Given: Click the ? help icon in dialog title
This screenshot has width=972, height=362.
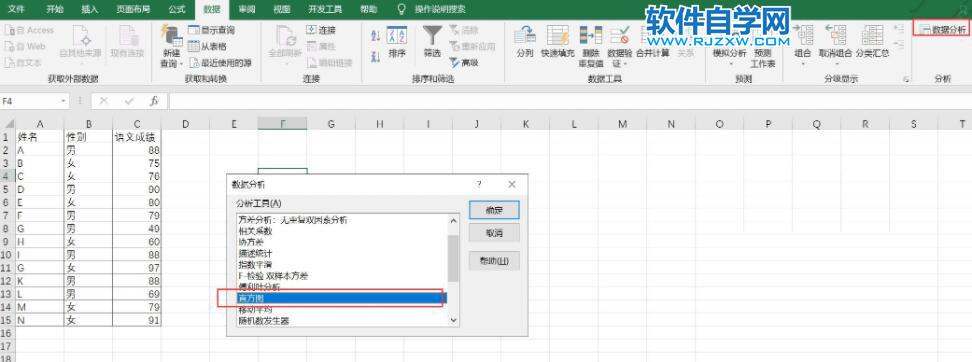Looking at the screenshot, I should pyautogui.click(x=479, y=184).
